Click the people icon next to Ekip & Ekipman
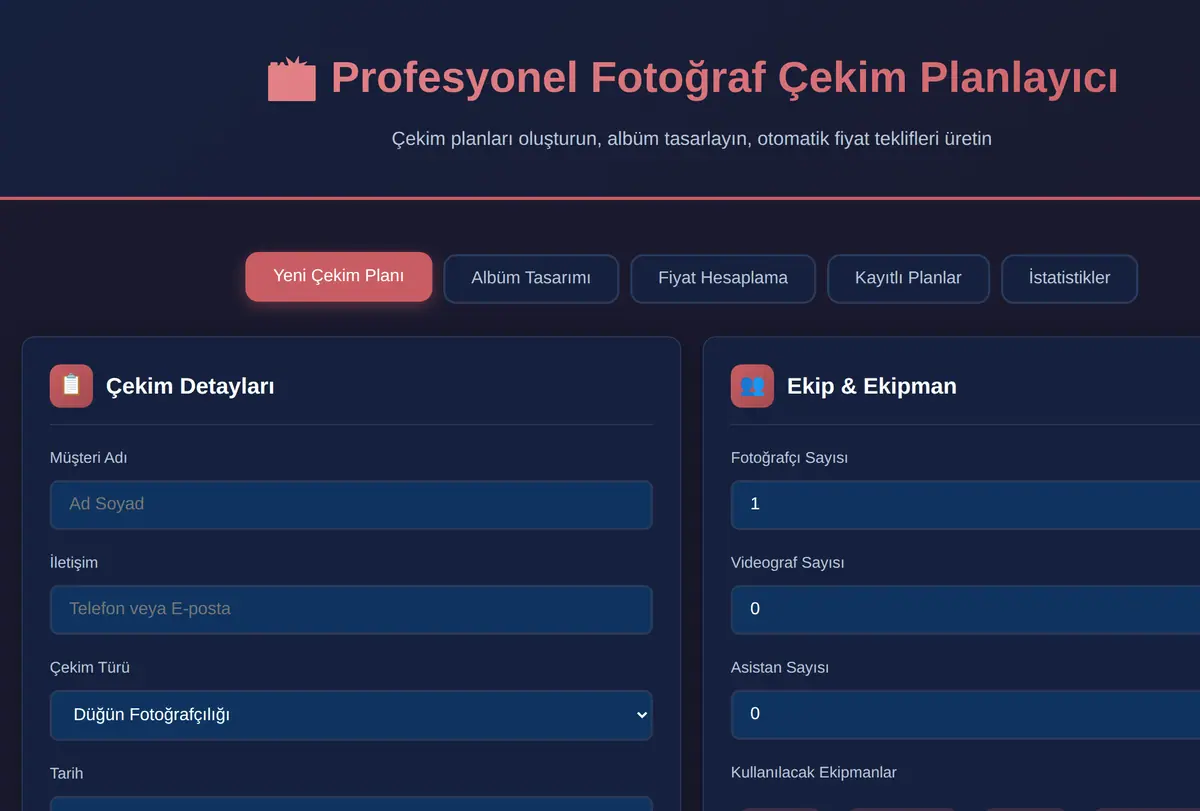This screenshot has height=811, width=1200. tap(752, 386)
